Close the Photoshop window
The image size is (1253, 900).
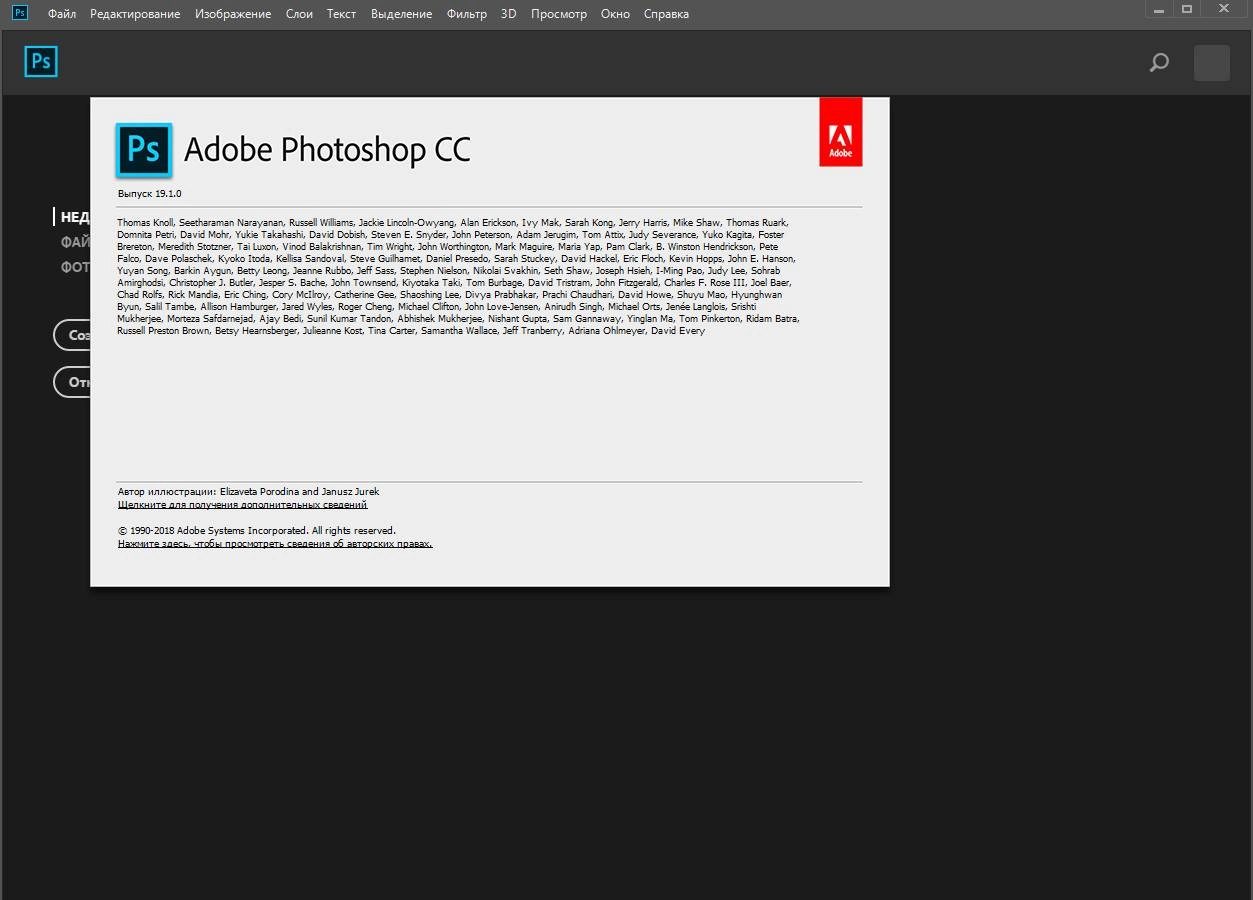click(x=1224, y=9)
